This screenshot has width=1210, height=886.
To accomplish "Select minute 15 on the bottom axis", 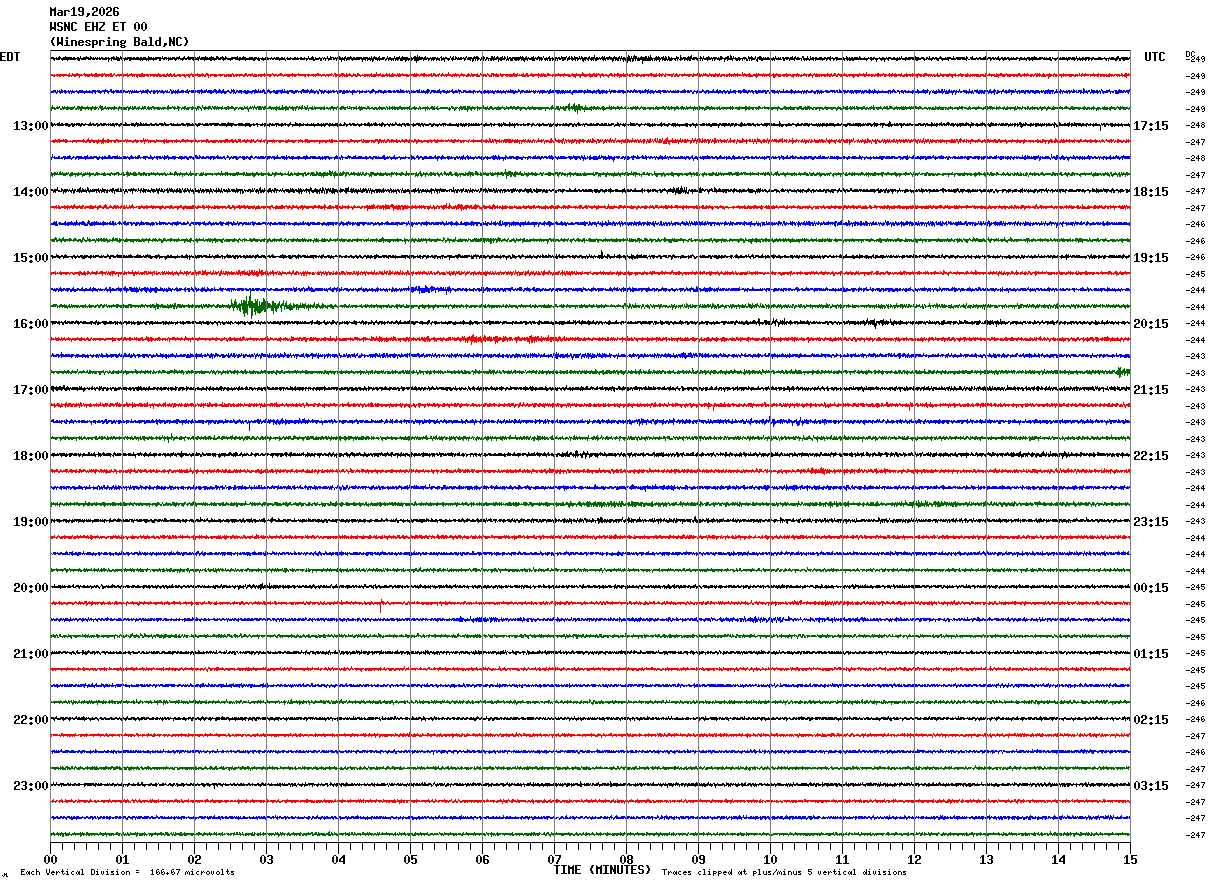I will tap(1130, 859).
